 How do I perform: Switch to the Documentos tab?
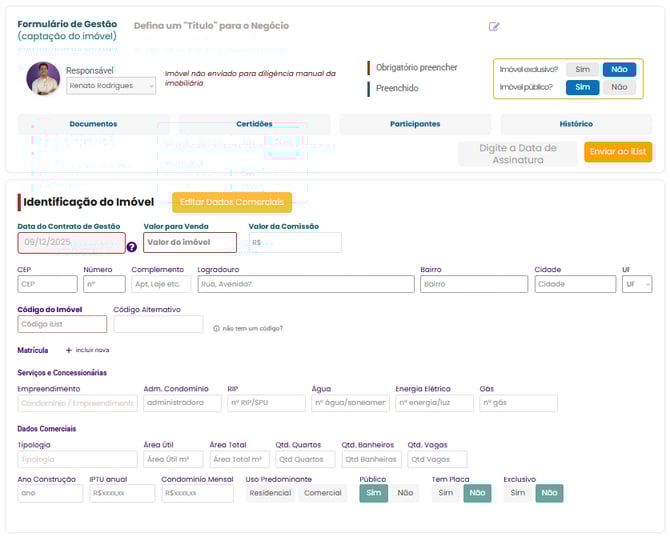click(x=93, y=124)
